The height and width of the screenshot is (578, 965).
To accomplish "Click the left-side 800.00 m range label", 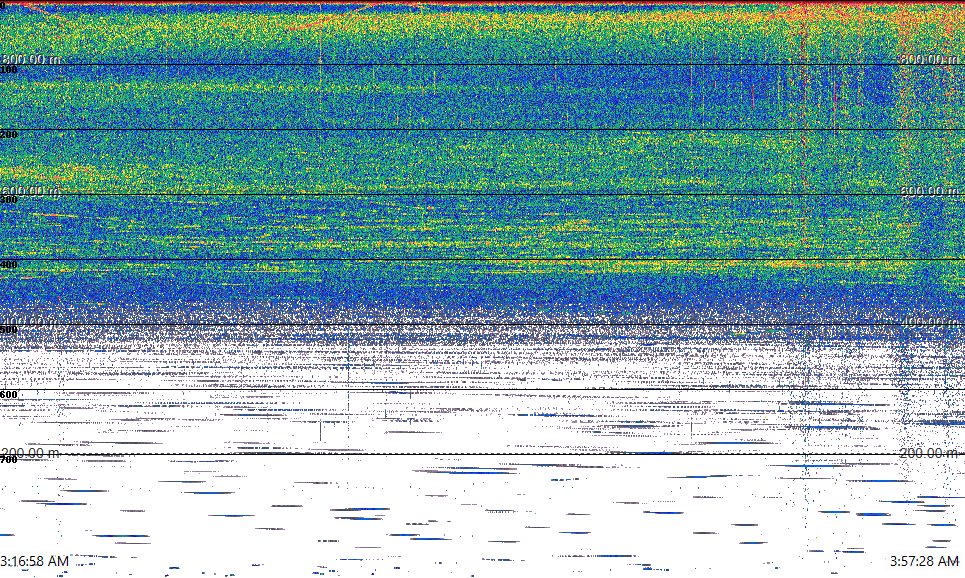I will pos(31,59).
